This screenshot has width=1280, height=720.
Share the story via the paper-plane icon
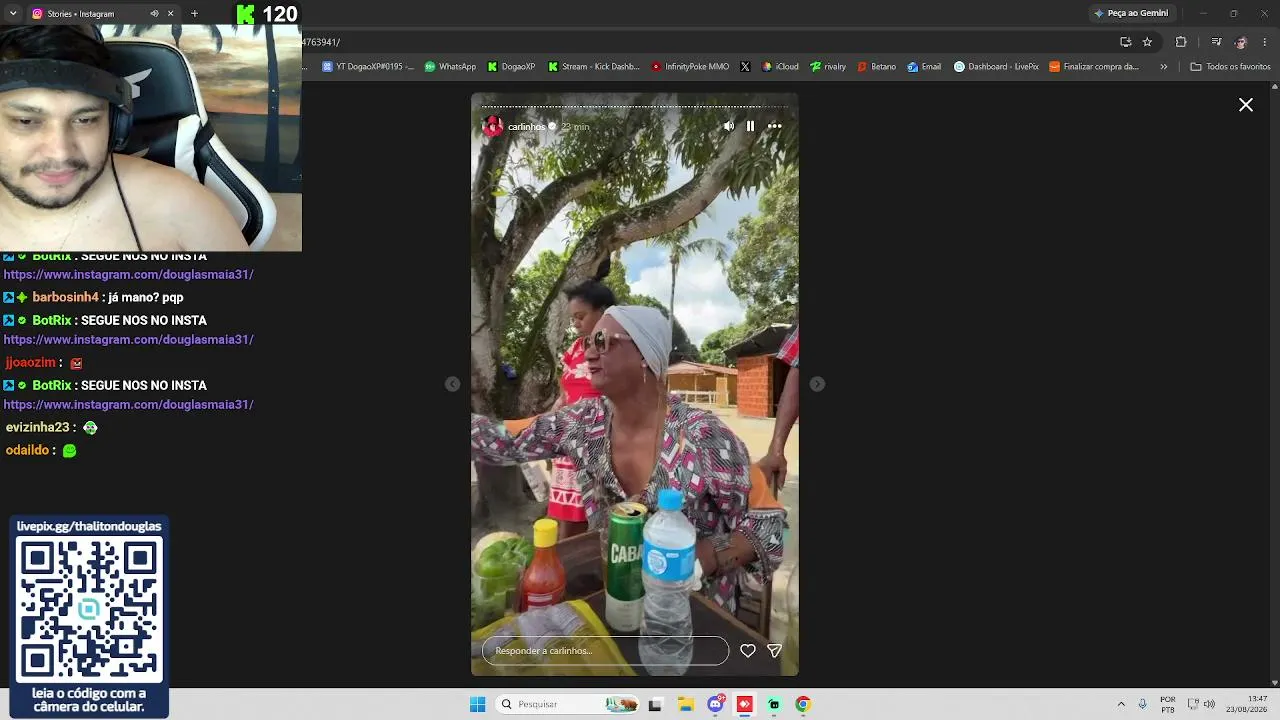(774, 651)
